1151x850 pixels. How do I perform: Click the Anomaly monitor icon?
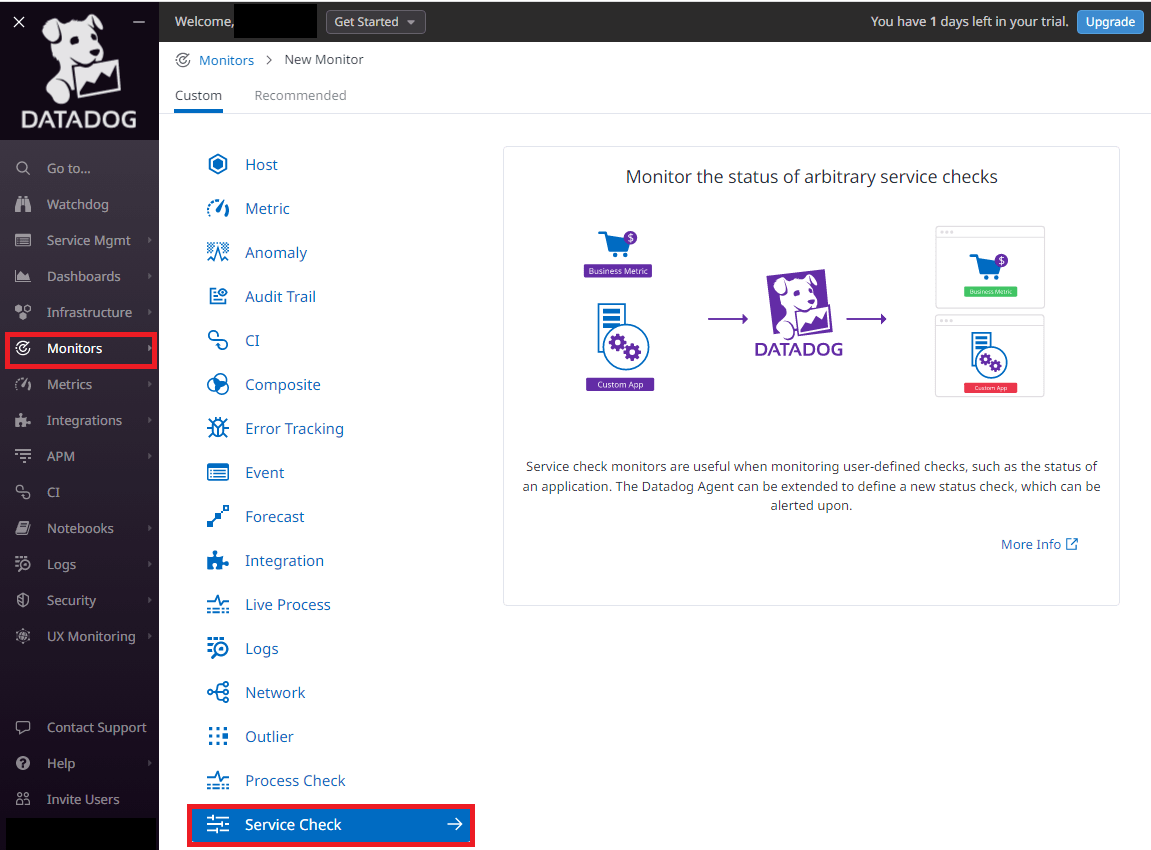pos(217,253)
